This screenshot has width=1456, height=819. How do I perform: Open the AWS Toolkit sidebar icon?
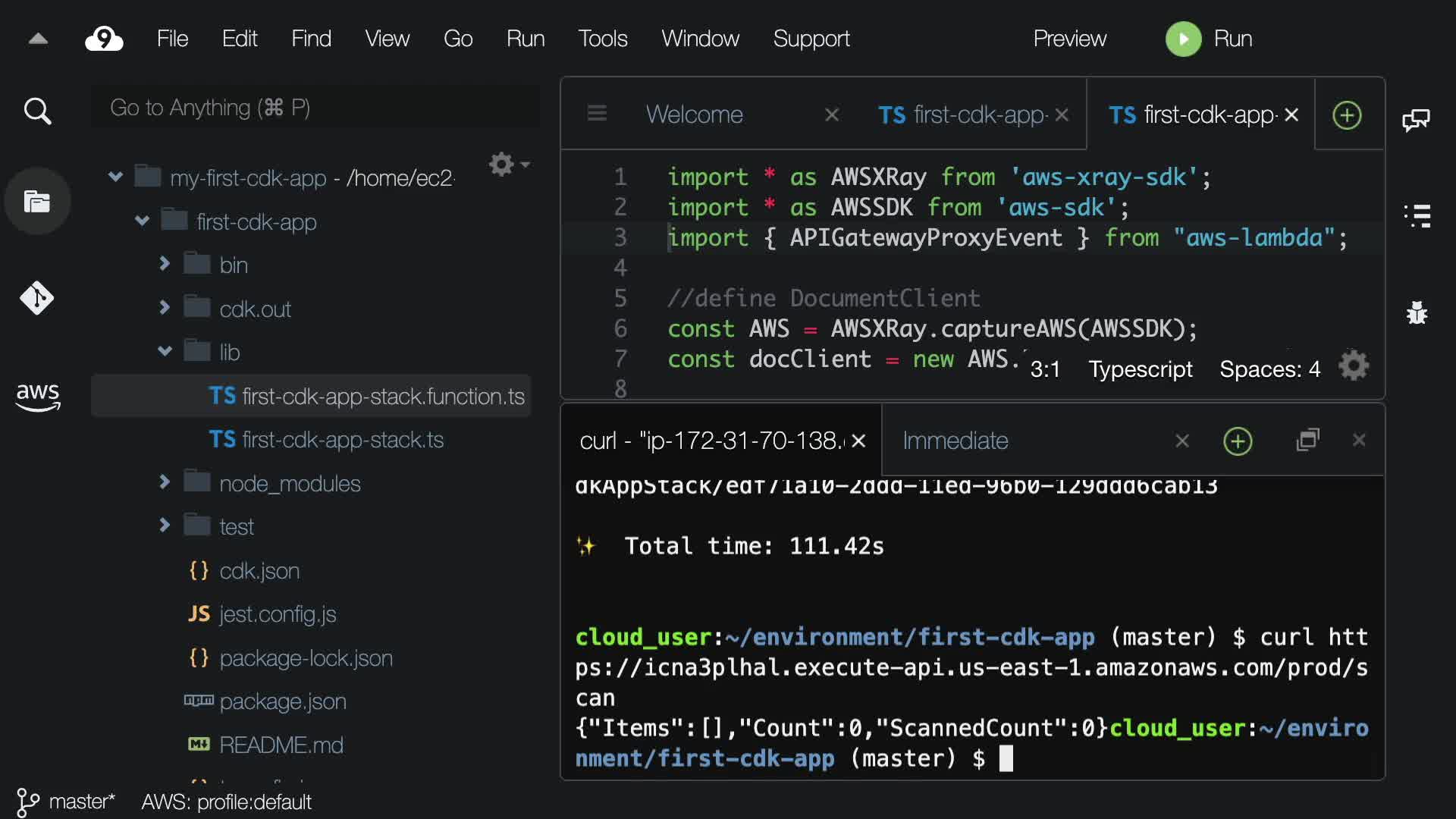[37, 396]
